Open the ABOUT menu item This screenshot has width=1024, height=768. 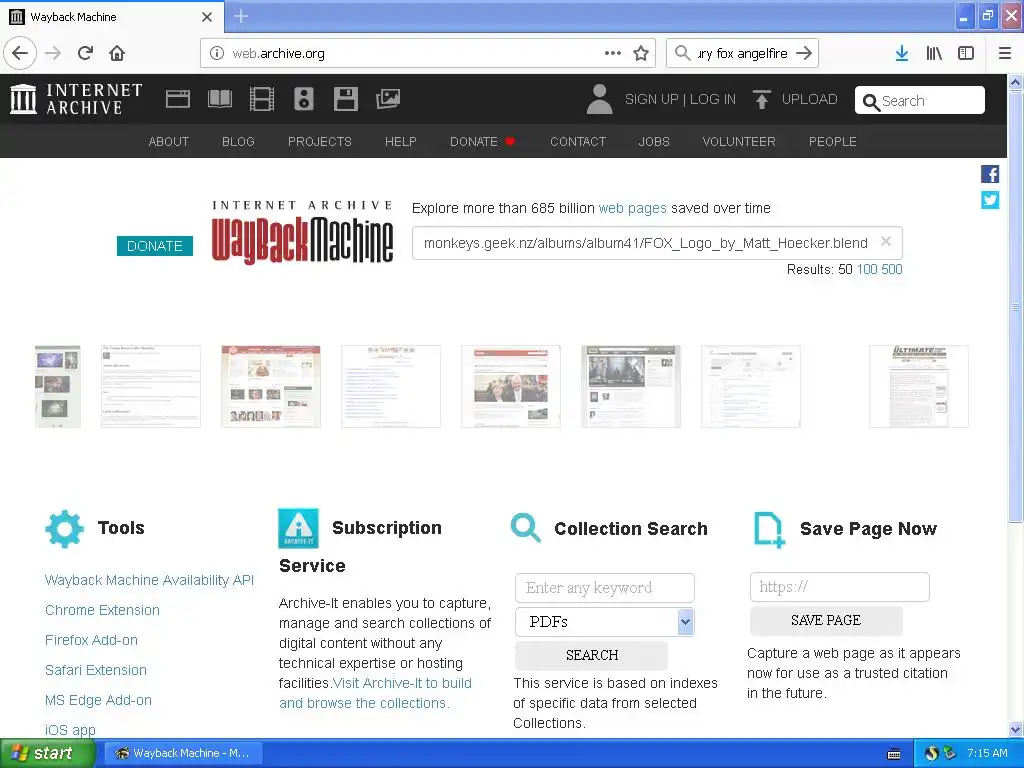(168, 142)
